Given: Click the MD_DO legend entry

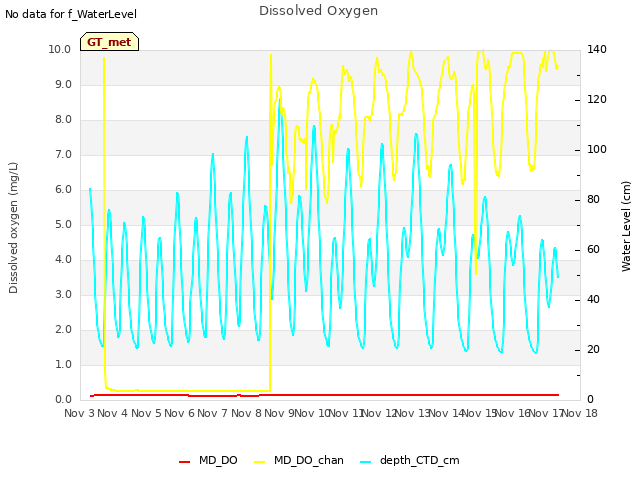Looking at the screenshot, I should tap(208, 460).
